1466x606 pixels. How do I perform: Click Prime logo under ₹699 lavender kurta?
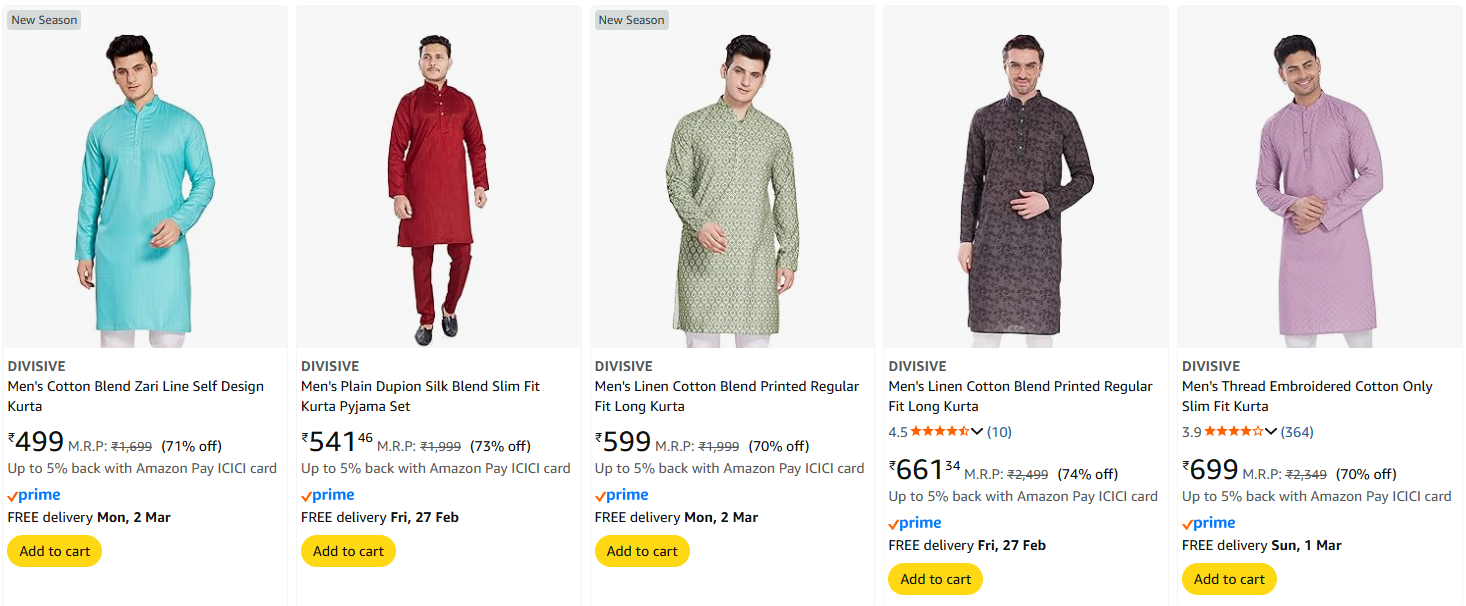[1209, 523]
